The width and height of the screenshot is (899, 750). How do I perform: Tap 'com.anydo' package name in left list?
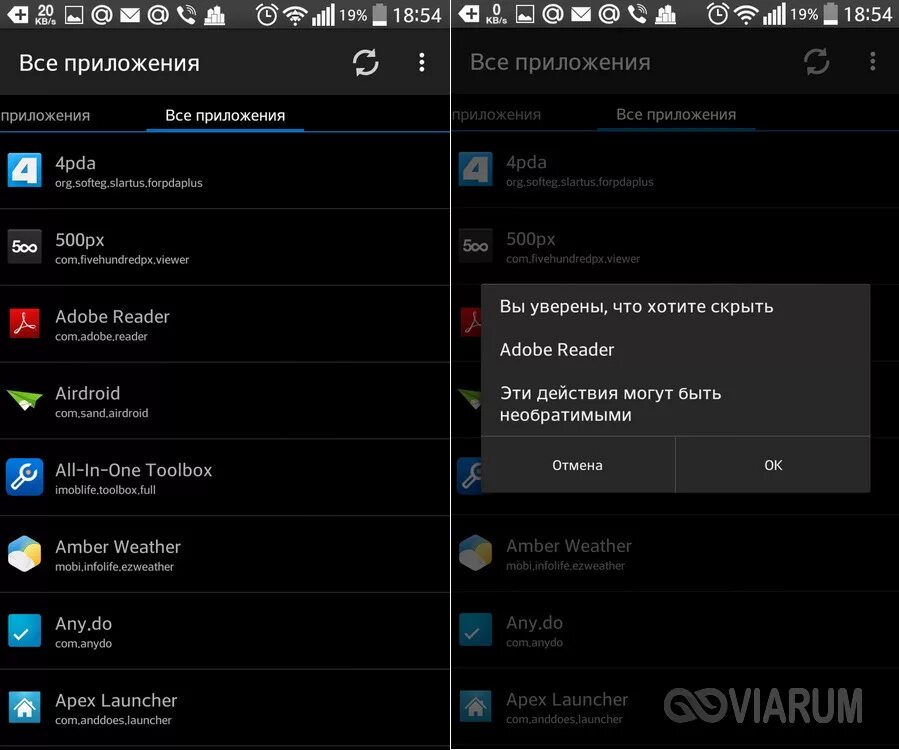click(x=84, y=643)
